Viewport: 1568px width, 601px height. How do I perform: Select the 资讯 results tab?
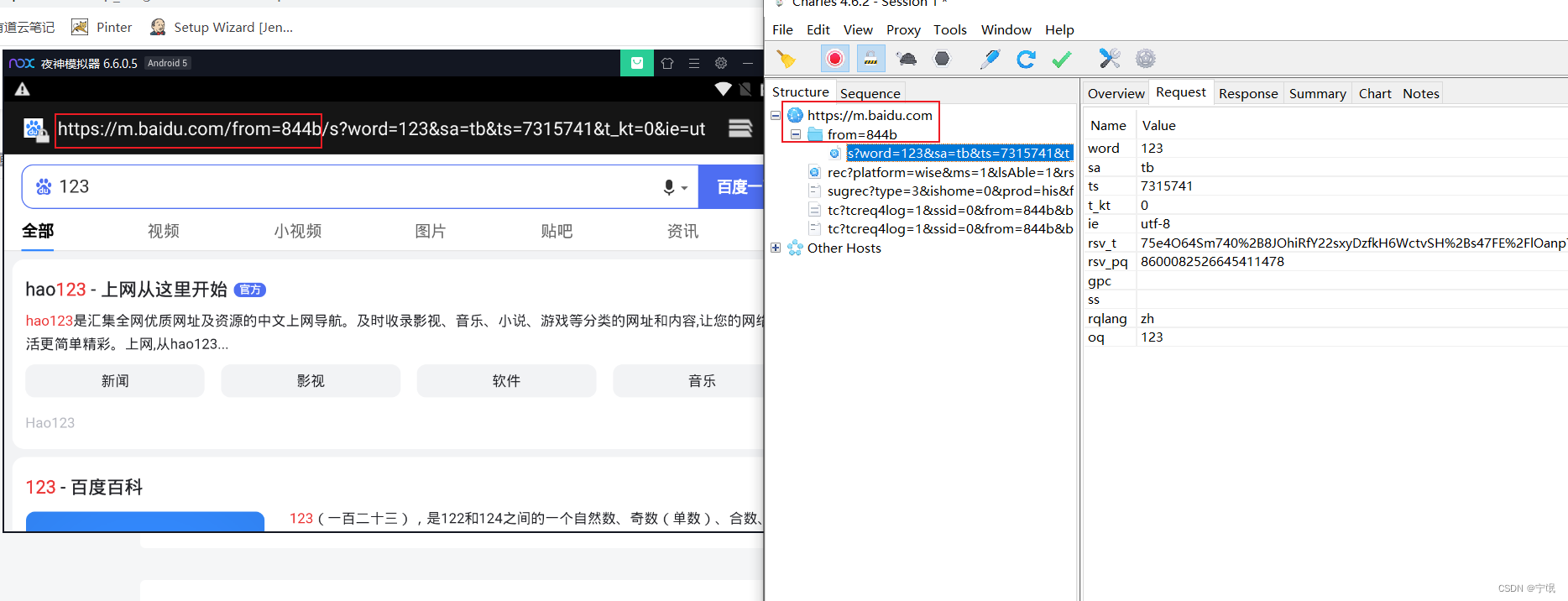click(682, 231)
